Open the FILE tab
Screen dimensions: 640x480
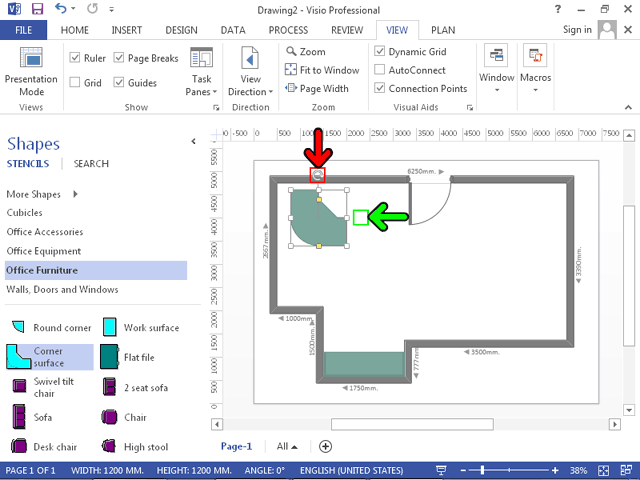coord(24,30)
